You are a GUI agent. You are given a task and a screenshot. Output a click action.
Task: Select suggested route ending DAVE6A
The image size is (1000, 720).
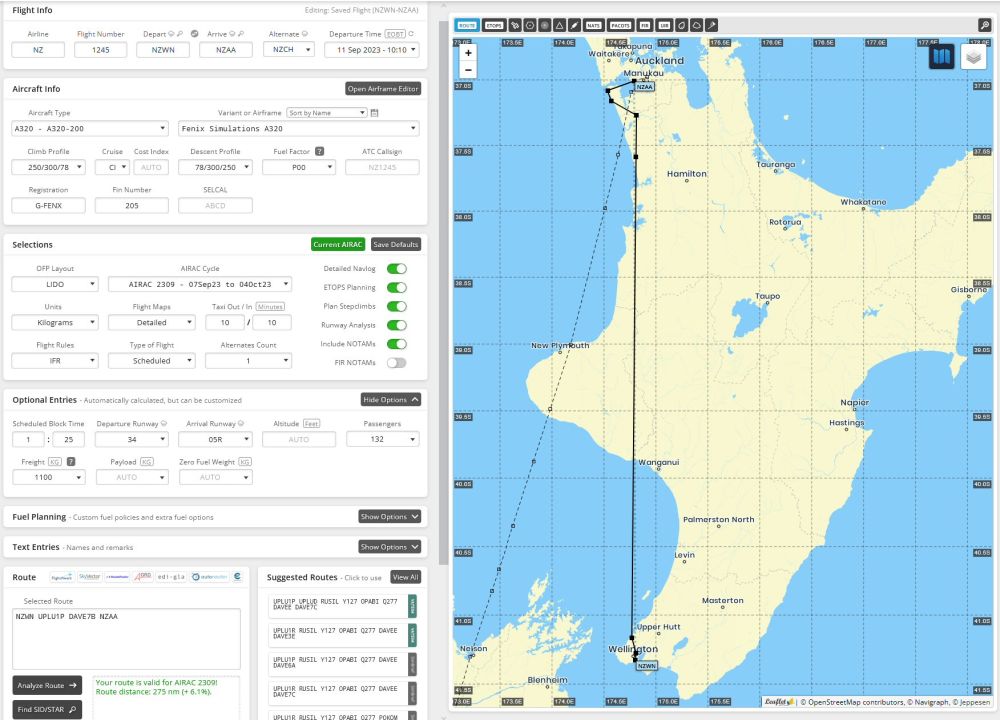(342, 663)
